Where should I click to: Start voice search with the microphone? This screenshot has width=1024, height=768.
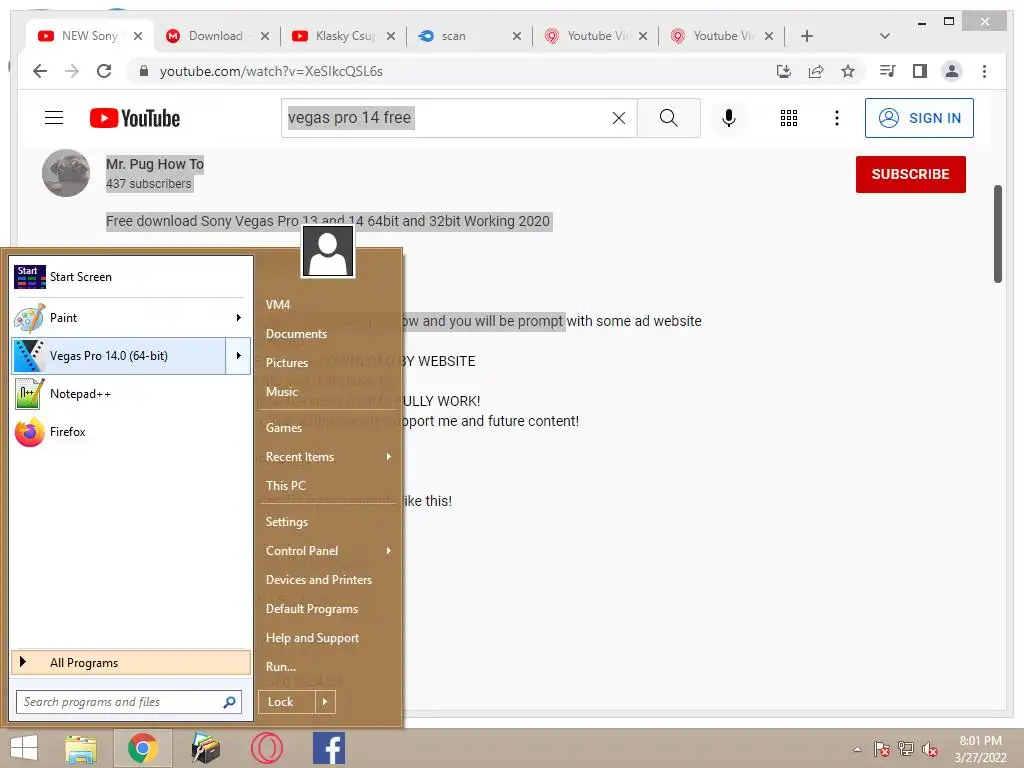point(729,118)
